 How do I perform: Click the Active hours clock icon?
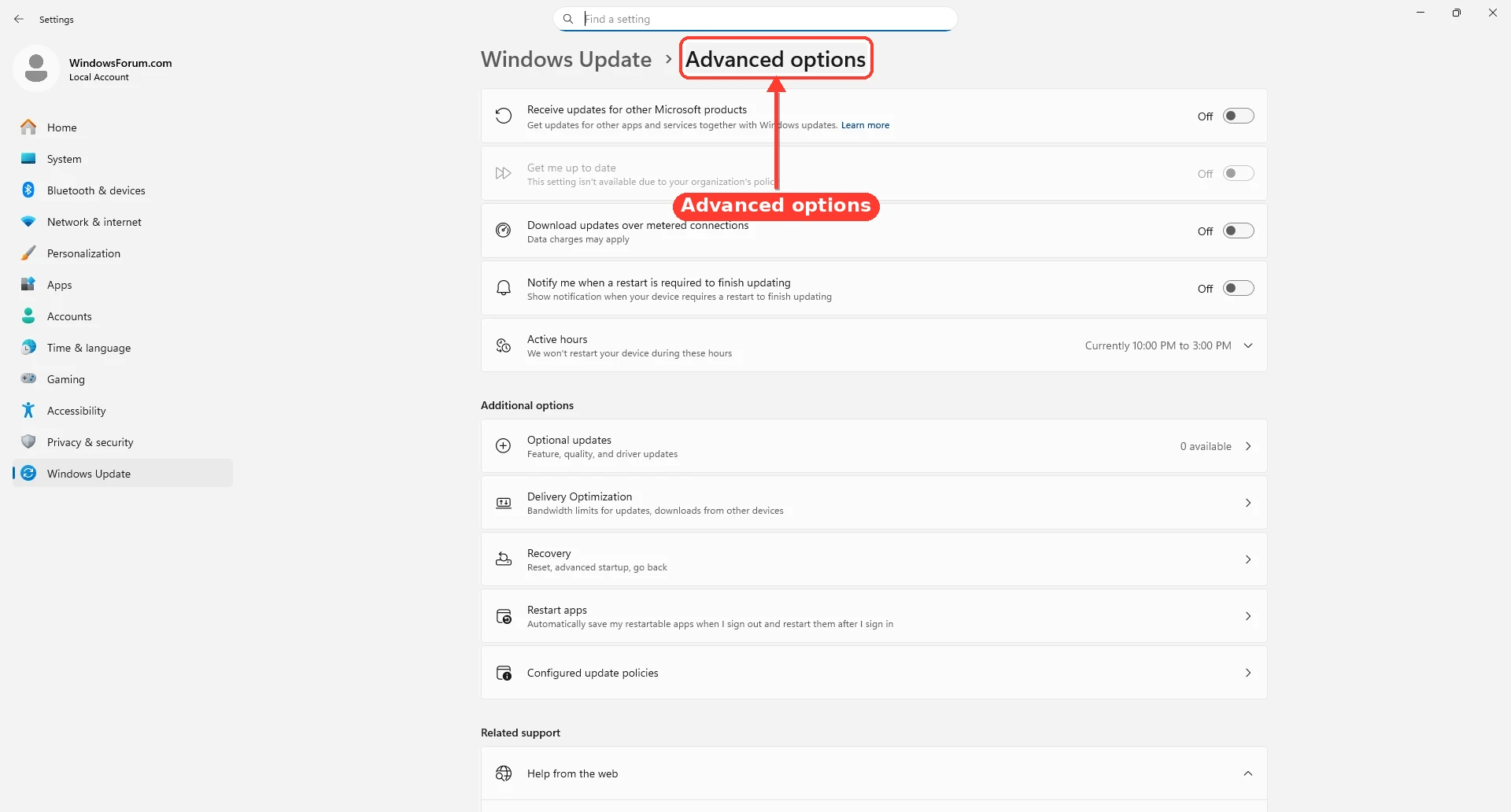coord(504,345)
